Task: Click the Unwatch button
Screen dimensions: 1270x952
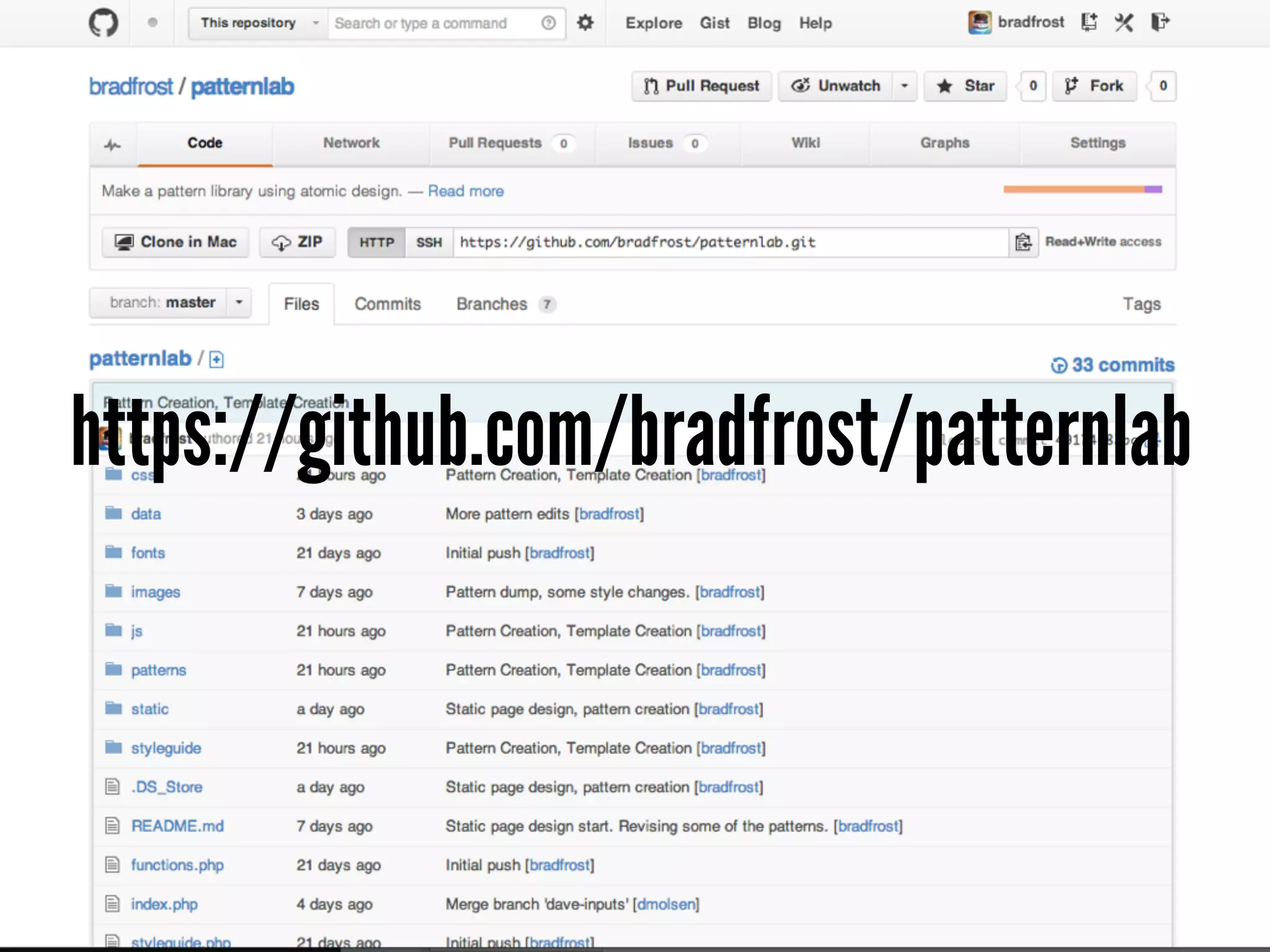Action: click(x=835, y=86)
